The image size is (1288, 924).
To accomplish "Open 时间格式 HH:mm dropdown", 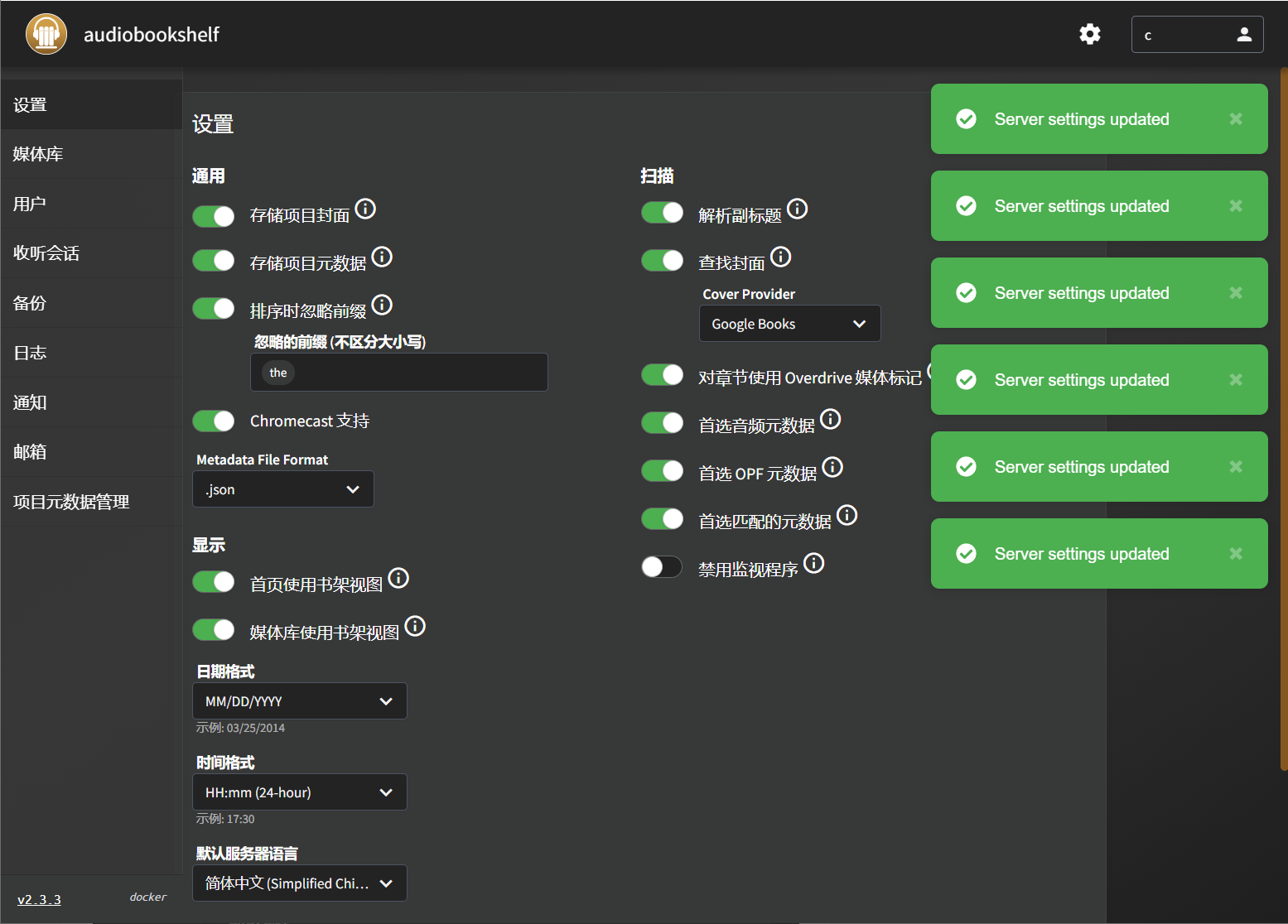I will click(300, 792).
